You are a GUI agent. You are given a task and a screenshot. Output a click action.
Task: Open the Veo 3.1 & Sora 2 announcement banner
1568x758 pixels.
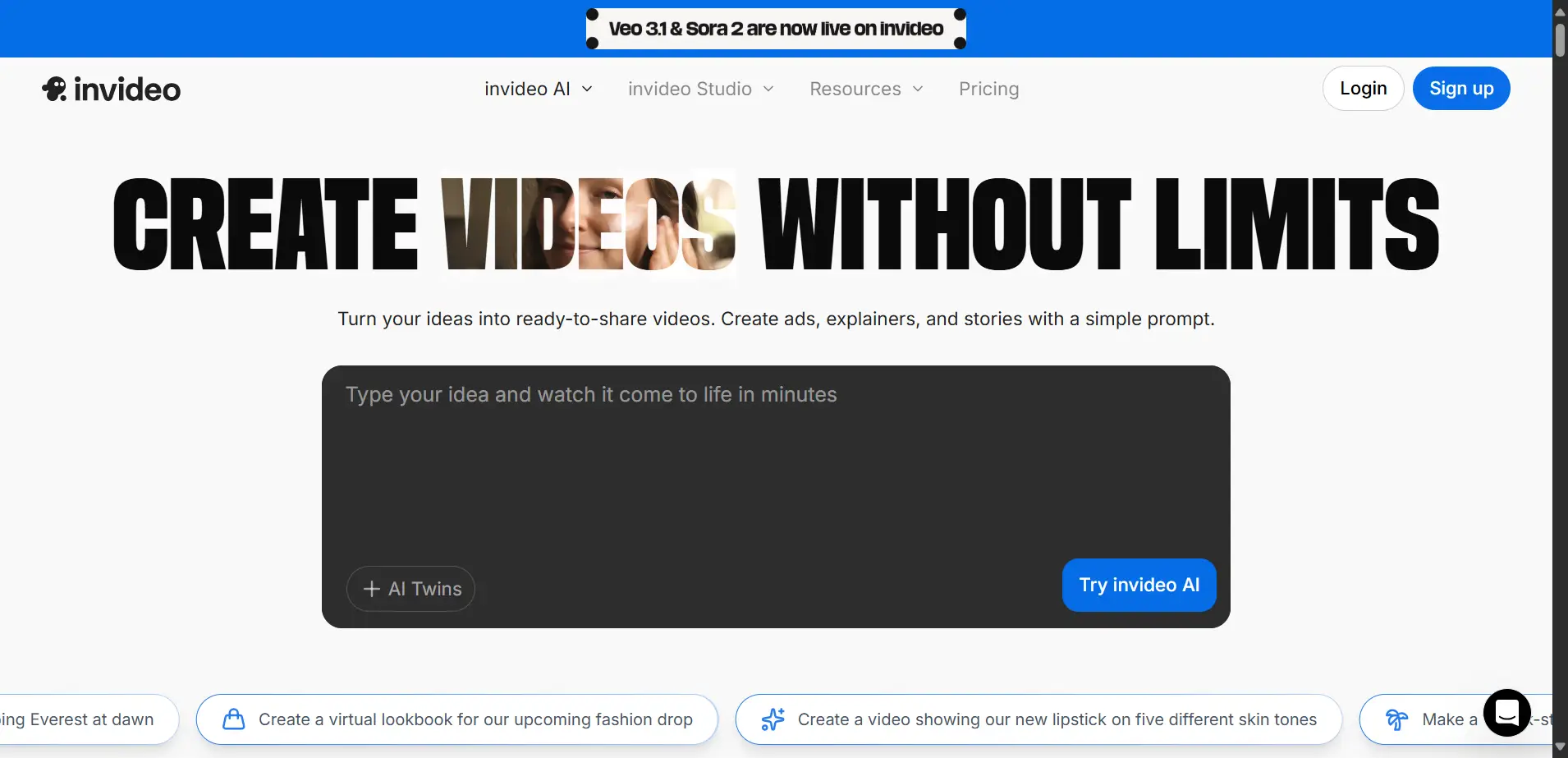pyautogui.click(x=776, y=29)
